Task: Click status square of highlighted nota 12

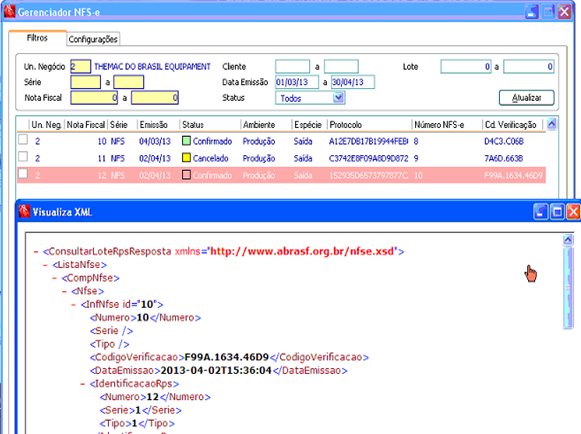Action: pyautogui.click(x=186, y=175)
